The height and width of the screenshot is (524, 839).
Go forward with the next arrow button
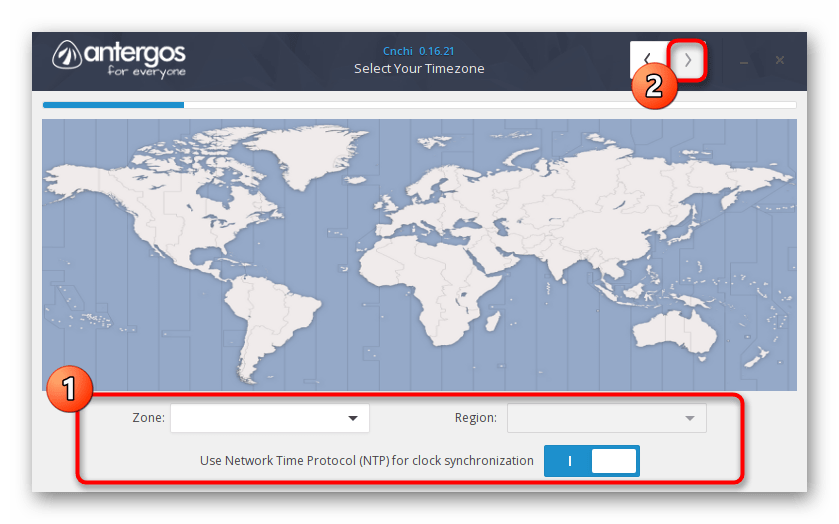(687, 60)
